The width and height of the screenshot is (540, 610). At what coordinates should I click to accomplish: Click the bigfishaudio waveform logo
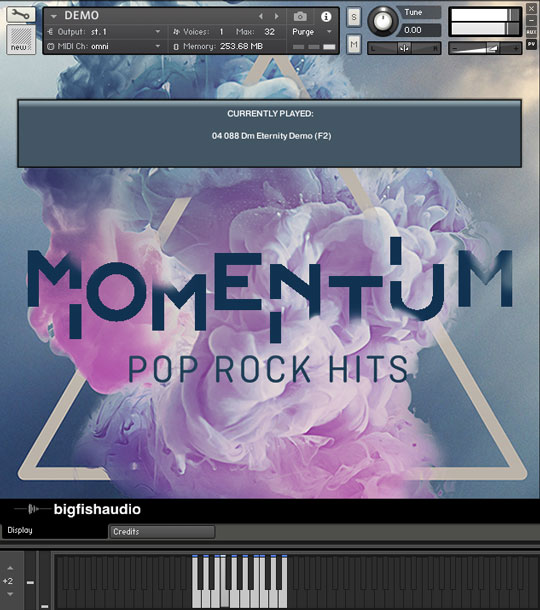click(32, 509)
